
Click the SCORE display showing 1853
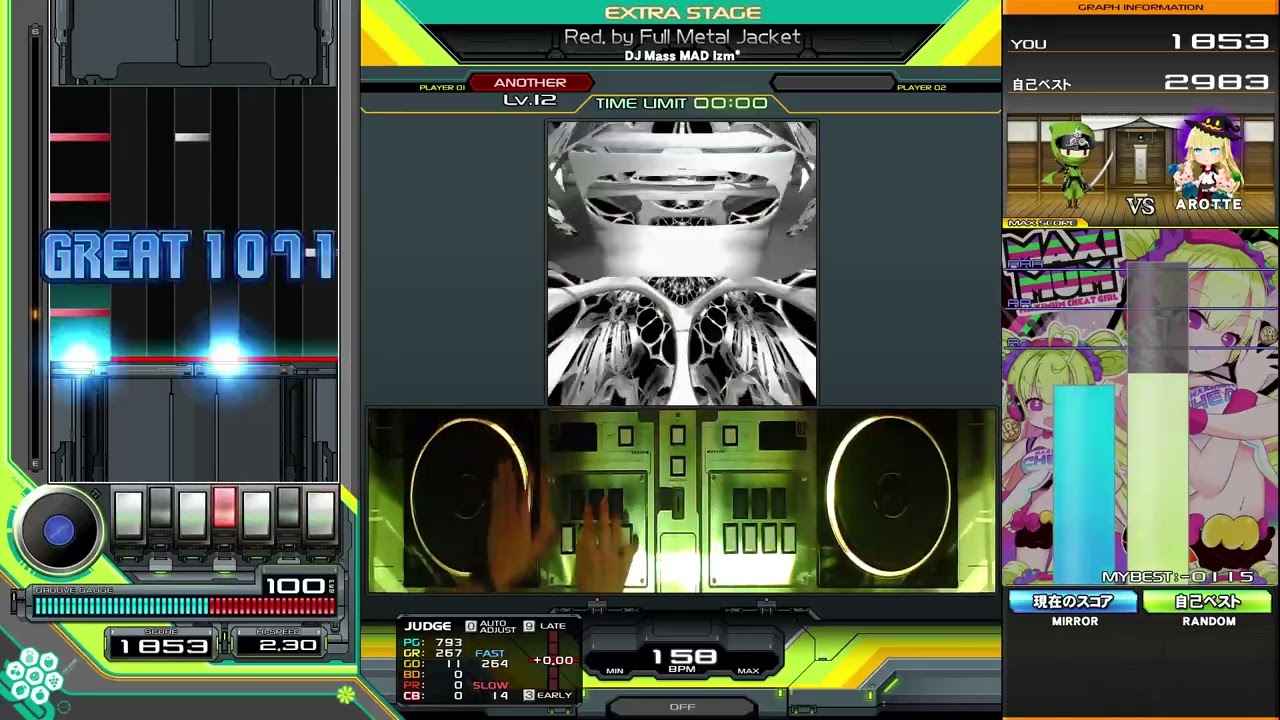(163, 646)
